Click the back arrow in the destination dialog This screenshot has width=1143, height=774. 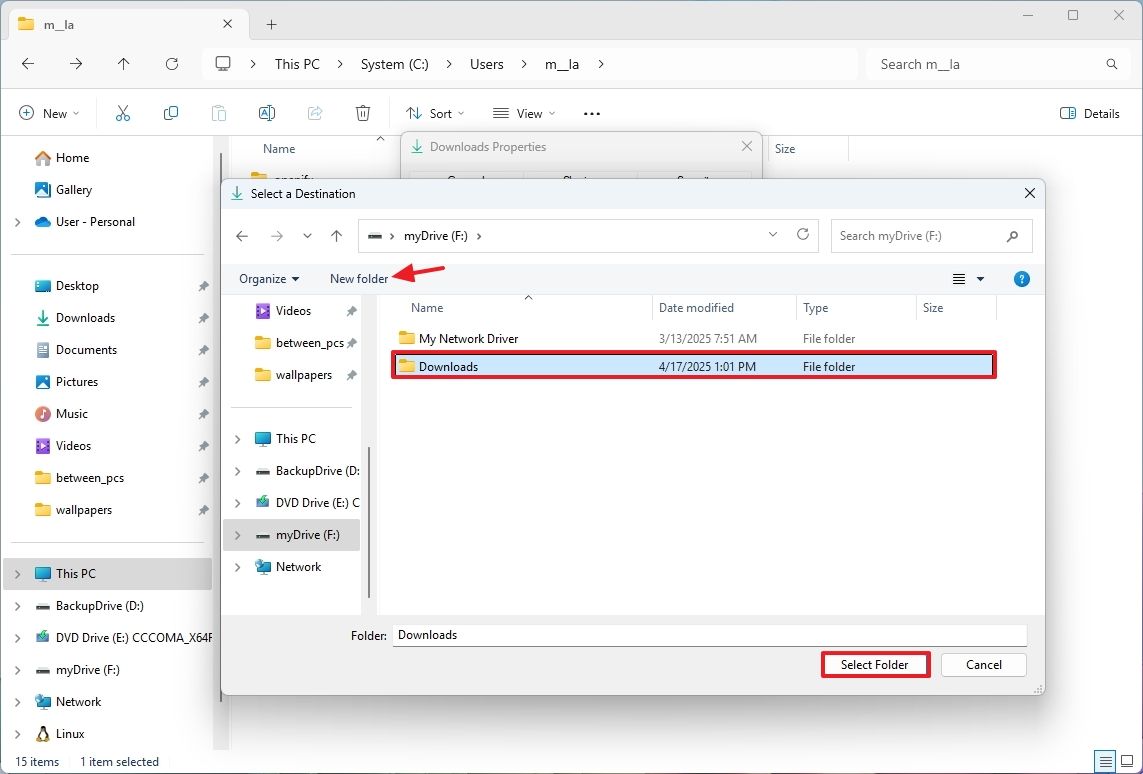241,235
